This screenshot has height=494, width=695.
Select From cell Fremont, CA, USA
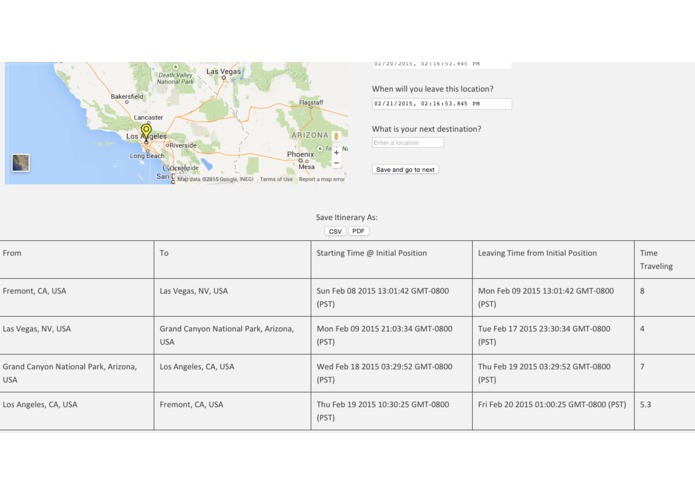pos(34,291)
